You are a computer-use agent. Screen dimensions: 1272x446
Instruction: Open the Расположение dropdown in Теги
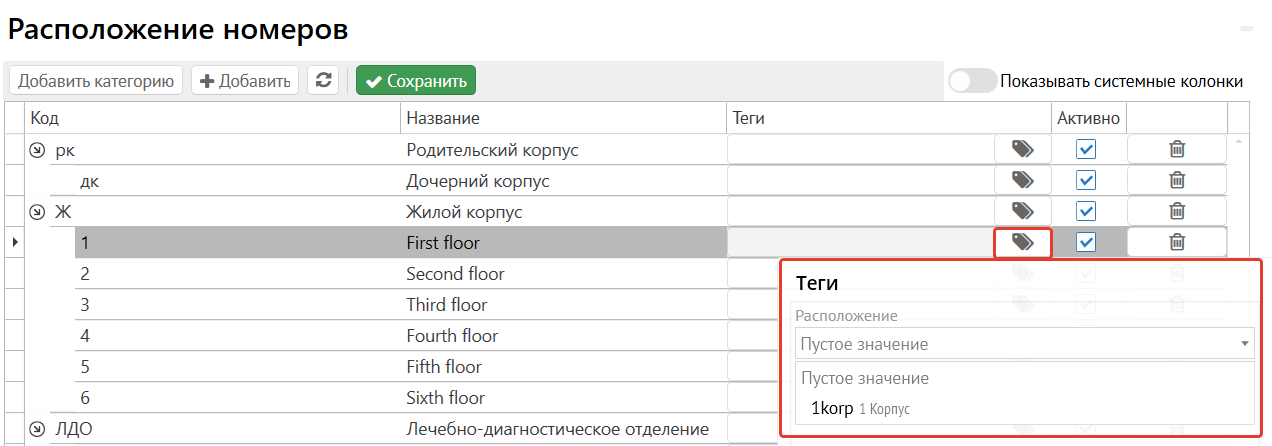pyautogui.click(x=1024, y=344)
